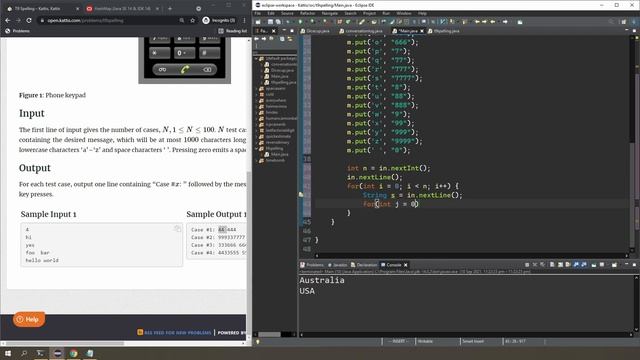The height and width of the screenshot is (360, 640).
Task: Maximize the editor area
Action: 634,31
